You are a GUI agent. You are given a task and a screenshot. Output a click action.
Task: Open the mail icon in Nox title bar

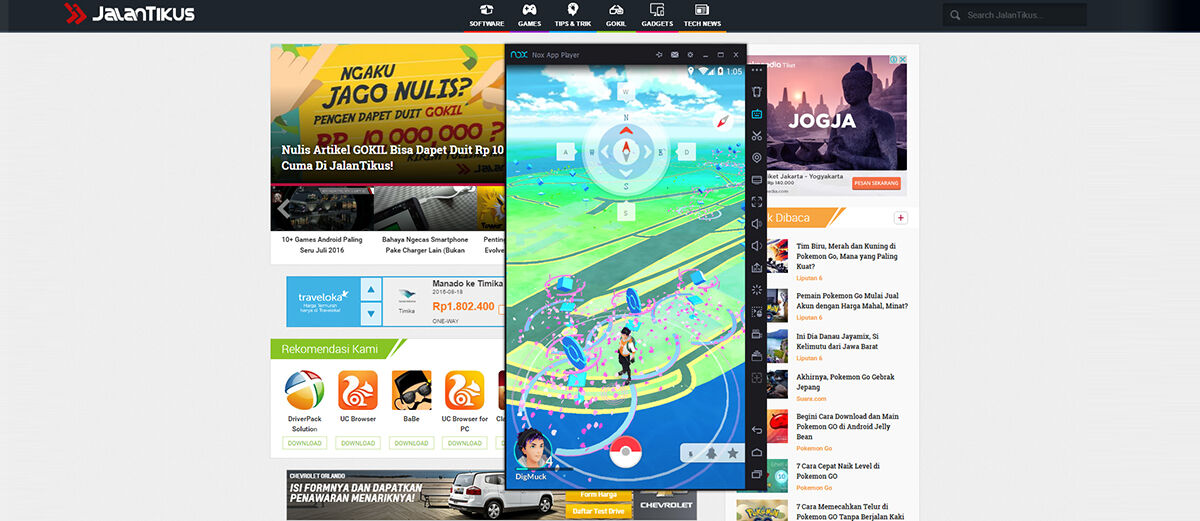tap(674, 54)
